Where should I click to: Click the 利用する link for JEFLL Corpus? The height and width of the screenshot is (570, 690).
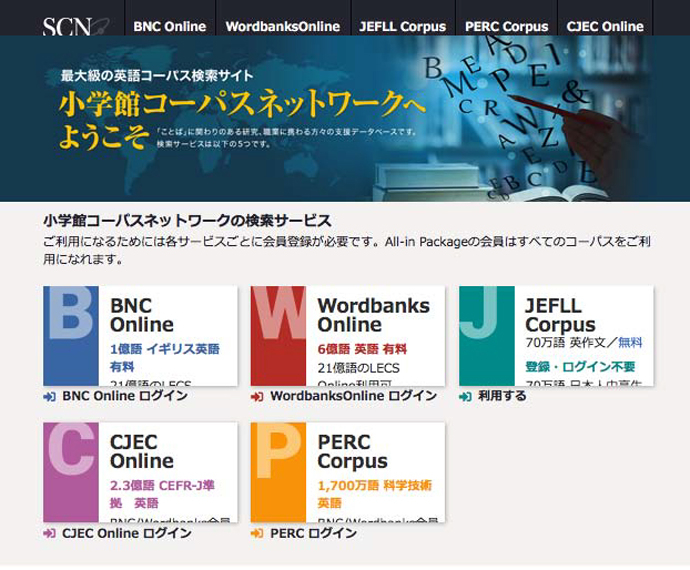tap(502, 396)
